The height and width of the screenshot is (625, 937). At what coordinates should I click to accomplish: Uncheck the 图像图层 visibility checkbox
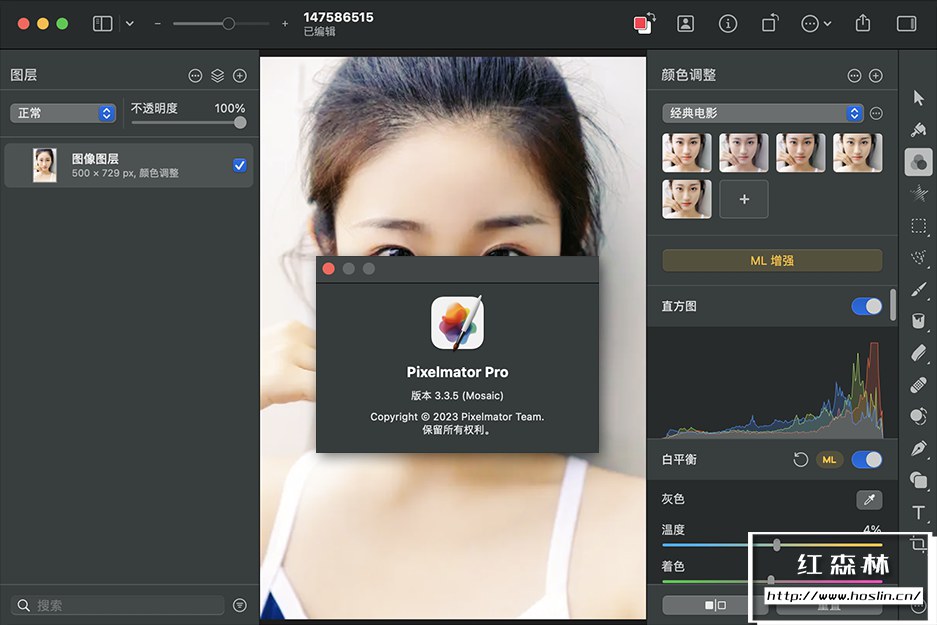coord(240,165)
